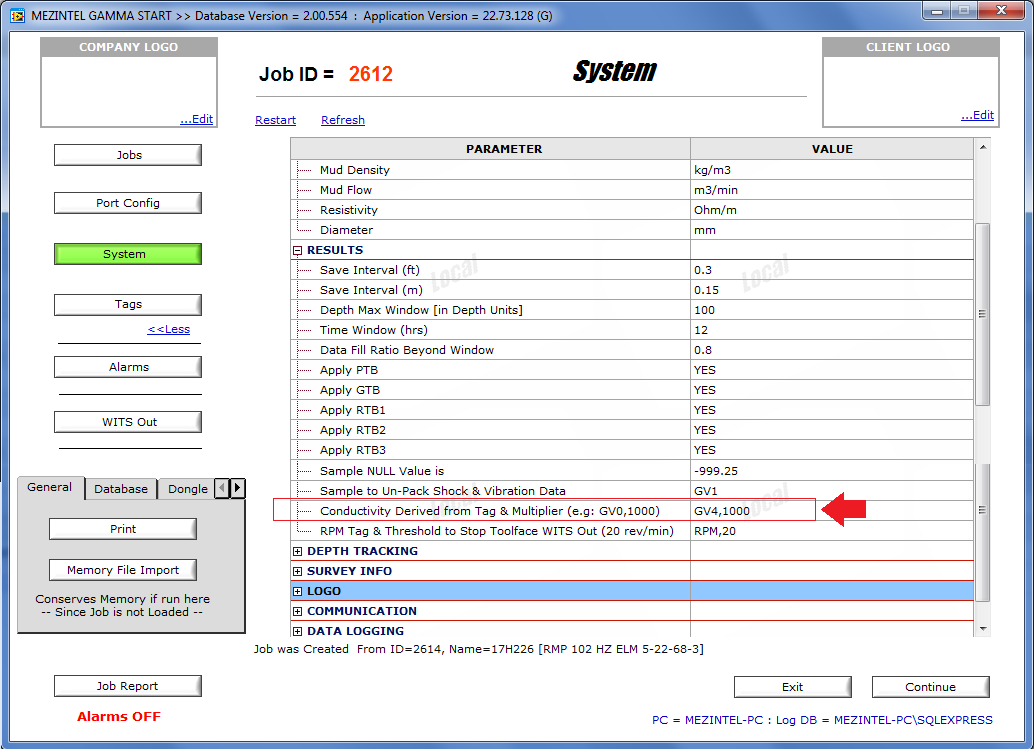Select Data Fill Ratio value 0.8
Image resolution: width=1034 pixels, height=749 pixels.
tap(832, 350)
